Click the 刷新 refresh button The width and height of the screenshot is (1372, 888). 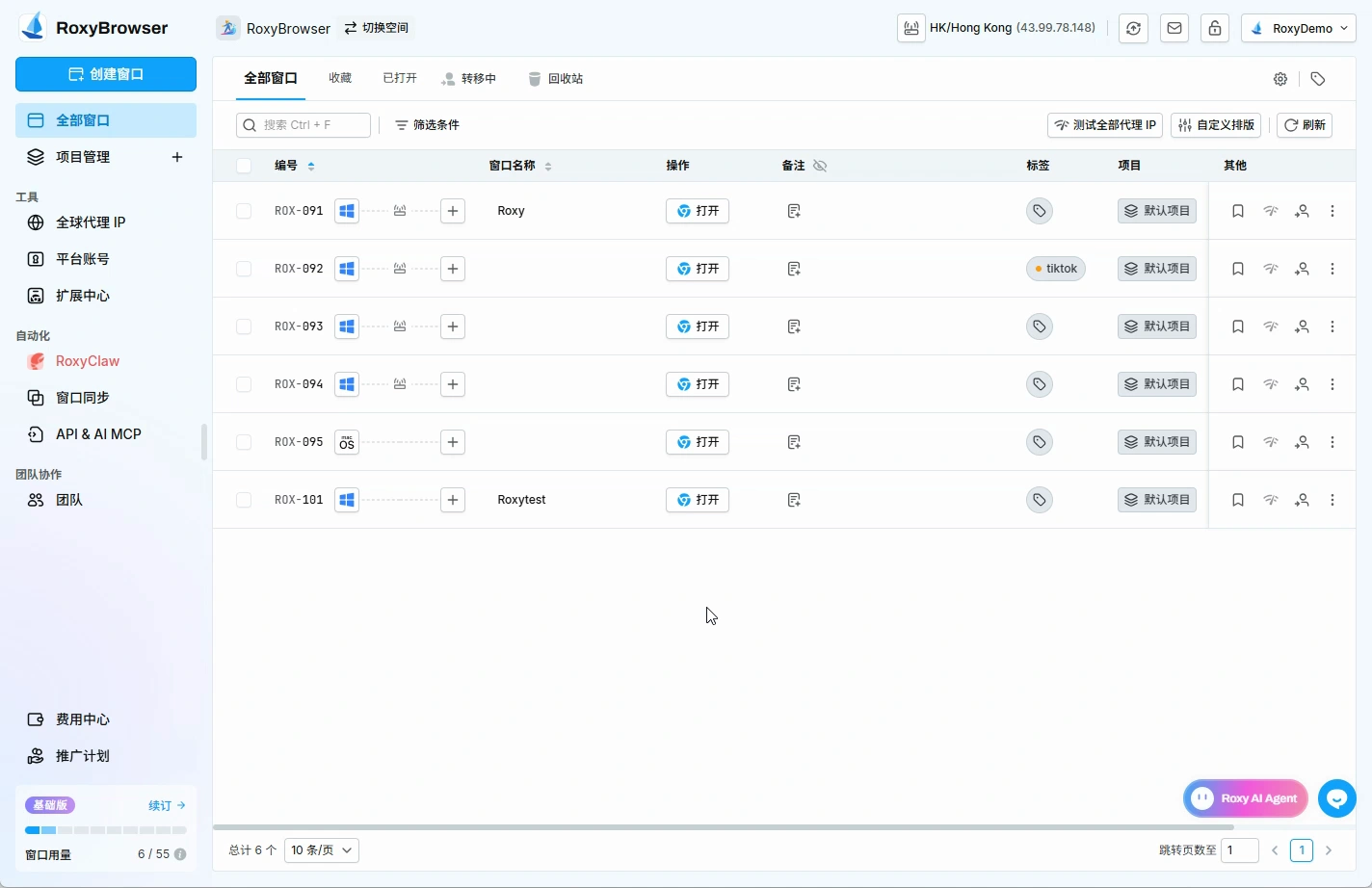(1305, 125)
